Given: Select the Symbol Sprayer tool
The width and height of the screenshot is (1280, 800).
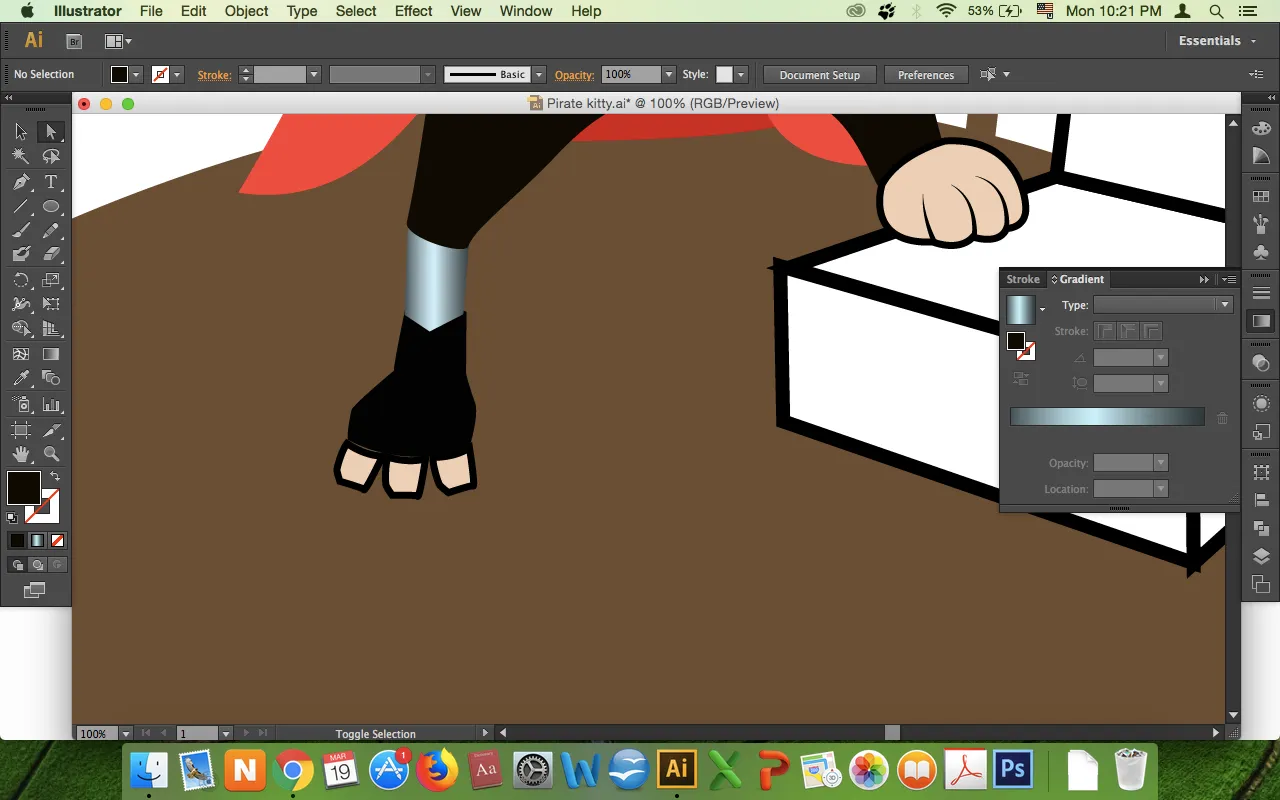Looking at the screenshot, I should pos(21,405).
